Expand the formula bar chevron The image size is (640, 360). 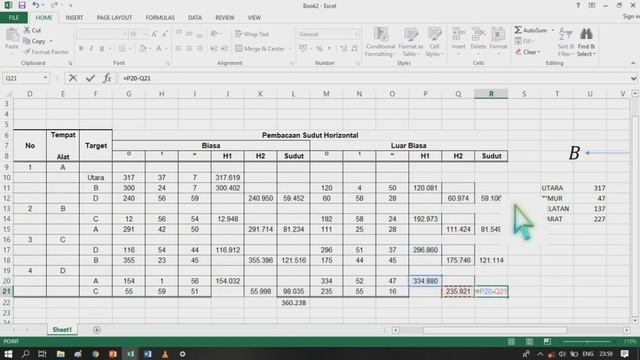coord(633,78)
